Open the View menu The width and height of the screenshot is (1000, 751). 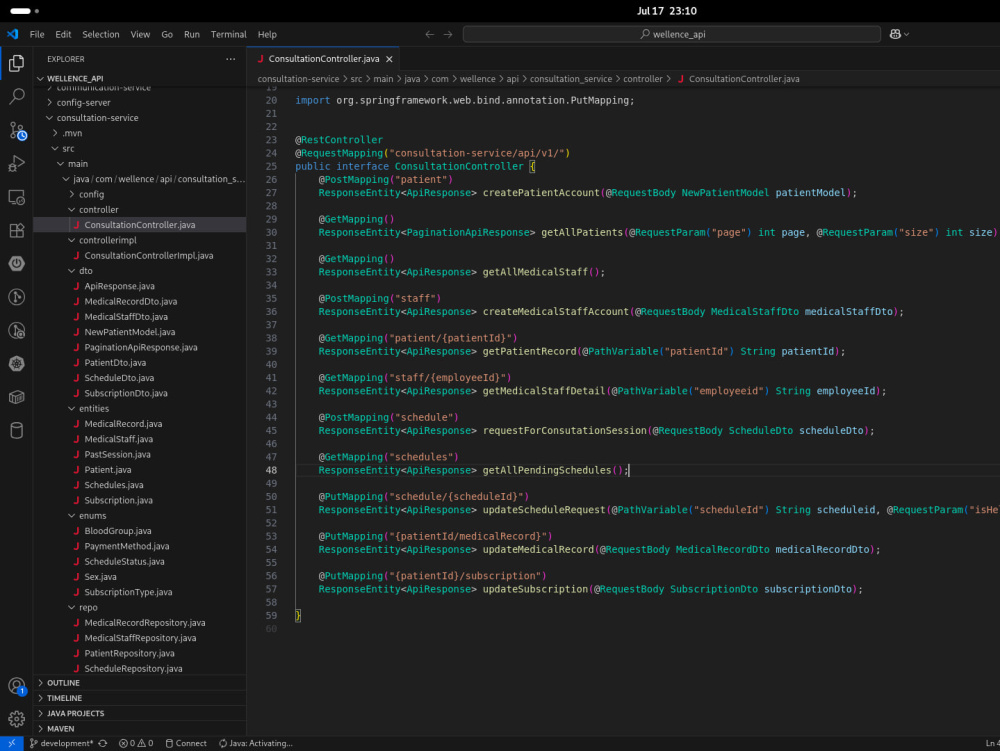(x=140, y=34)
